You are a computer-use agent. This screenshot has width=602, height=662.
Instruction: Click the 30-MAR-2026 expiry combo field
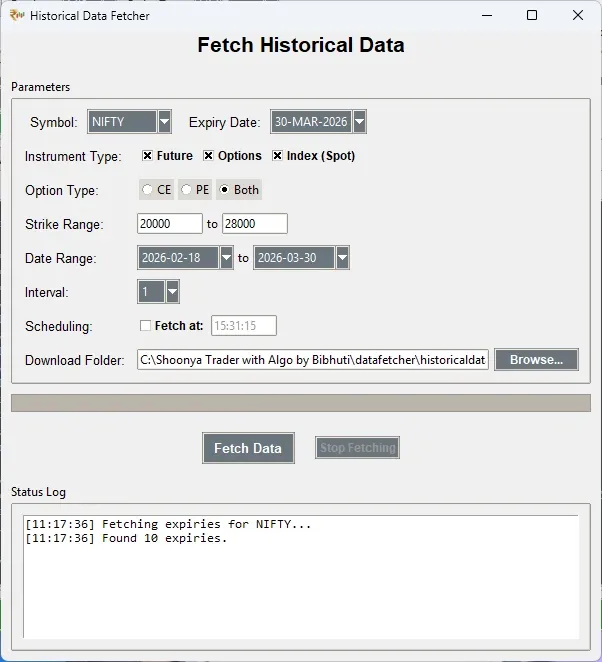pos(311,122)
